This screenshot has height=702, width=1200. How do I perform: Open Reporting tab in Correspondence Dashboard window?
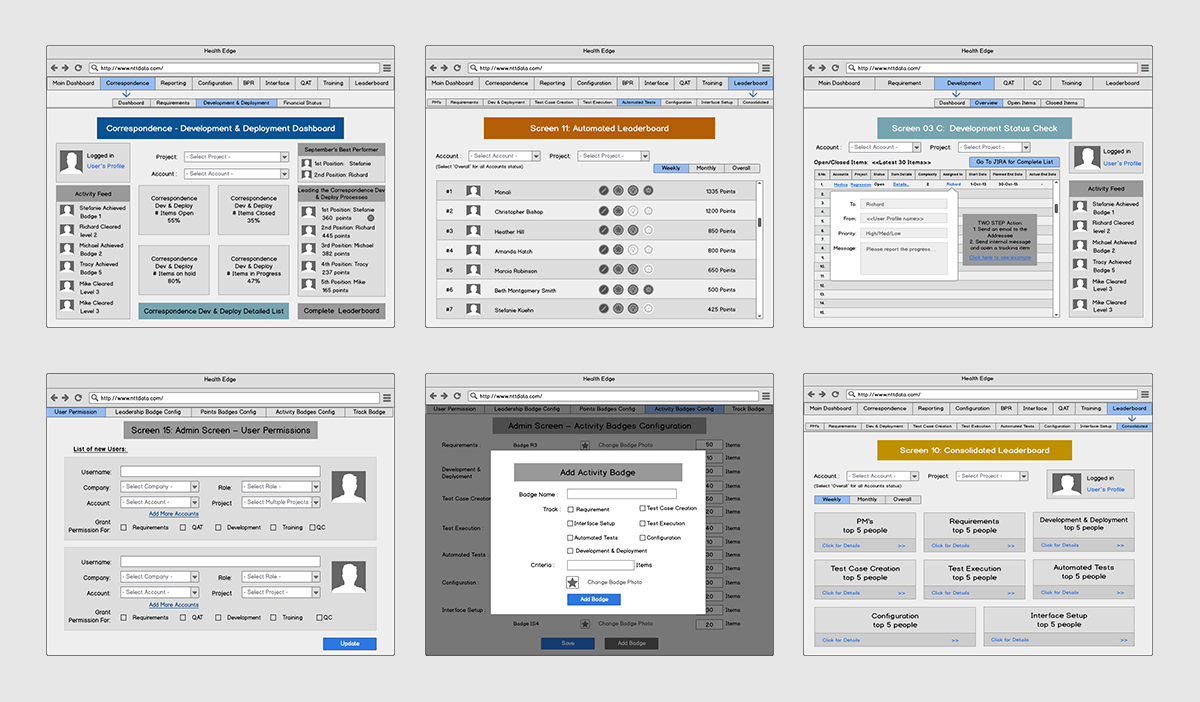pos(173,83)
